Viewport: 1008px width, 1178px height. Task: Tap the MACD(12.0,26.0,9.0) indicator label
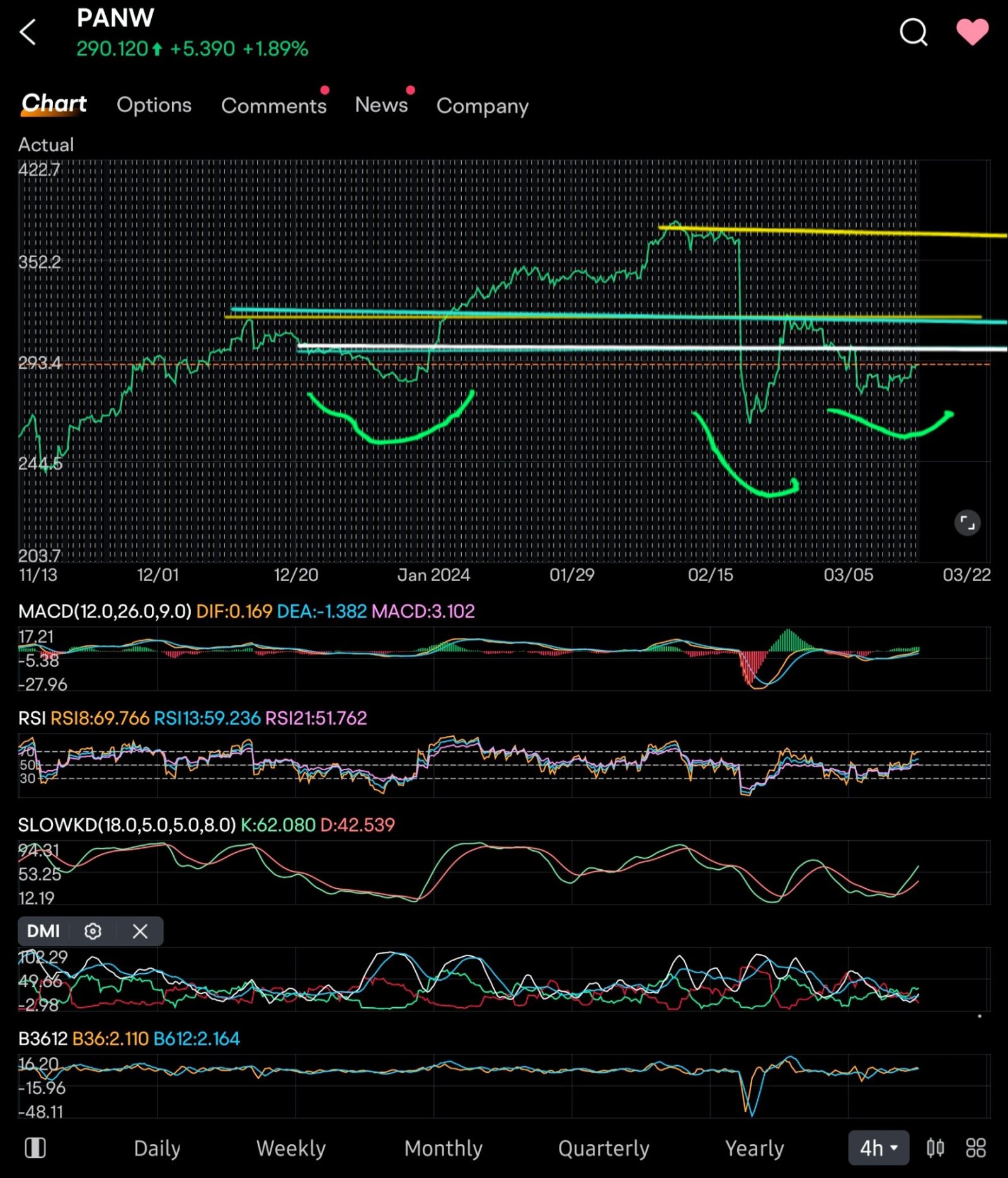point(105,611)
